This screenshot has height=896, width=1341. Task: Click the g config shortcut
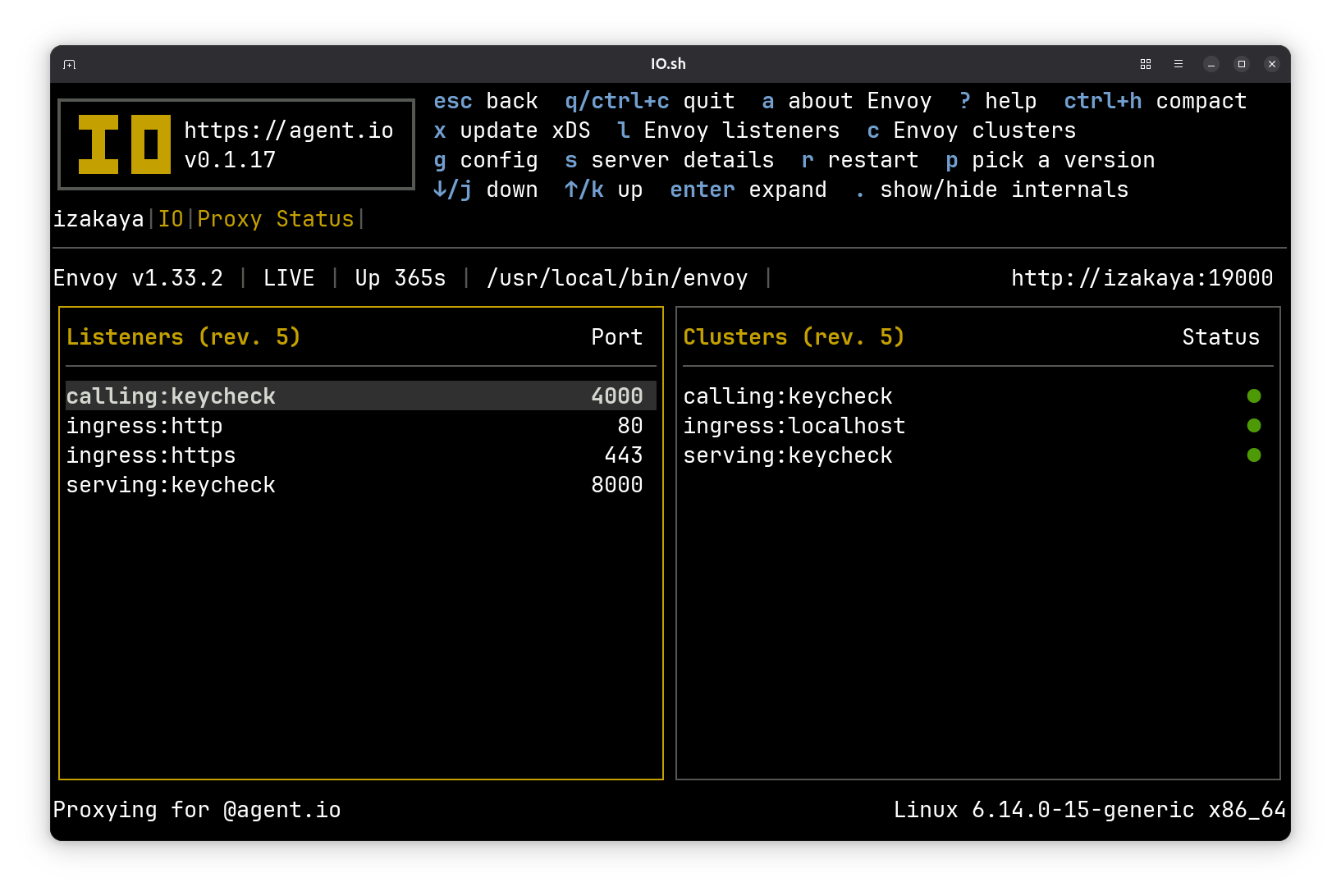pyautogui.click(x=486, y=160)
